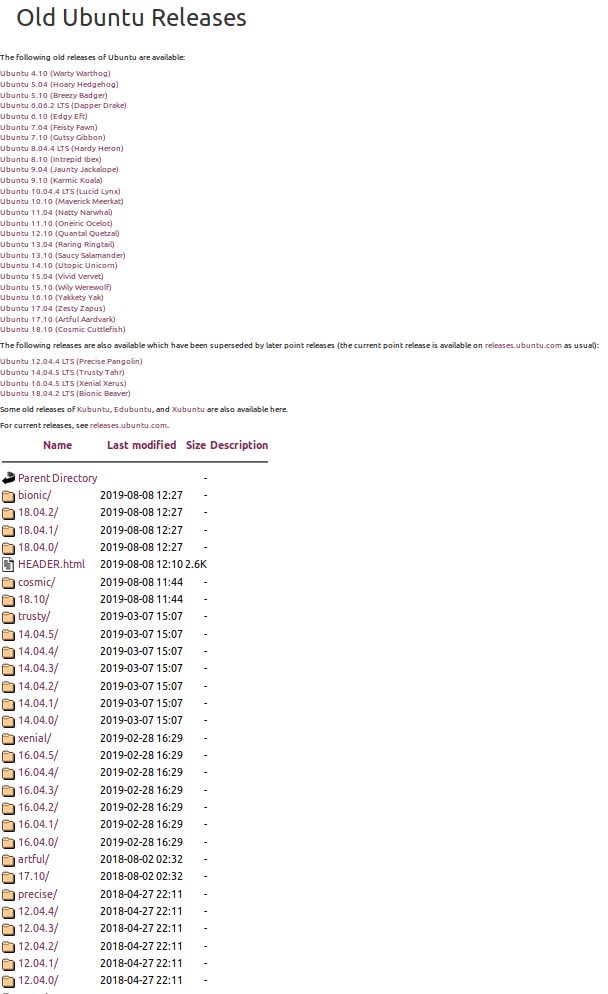Open the 16.04.4/ directory link
Screen dimensions: 608x994
pyautogui.click(x=38, y=772)
